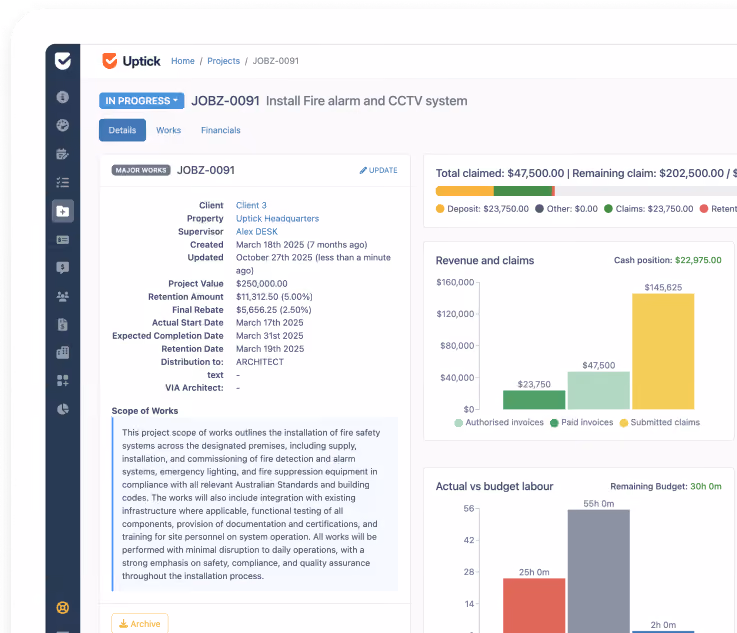
Task: Click the Scope of Works heading
Action: coord(145,411)
